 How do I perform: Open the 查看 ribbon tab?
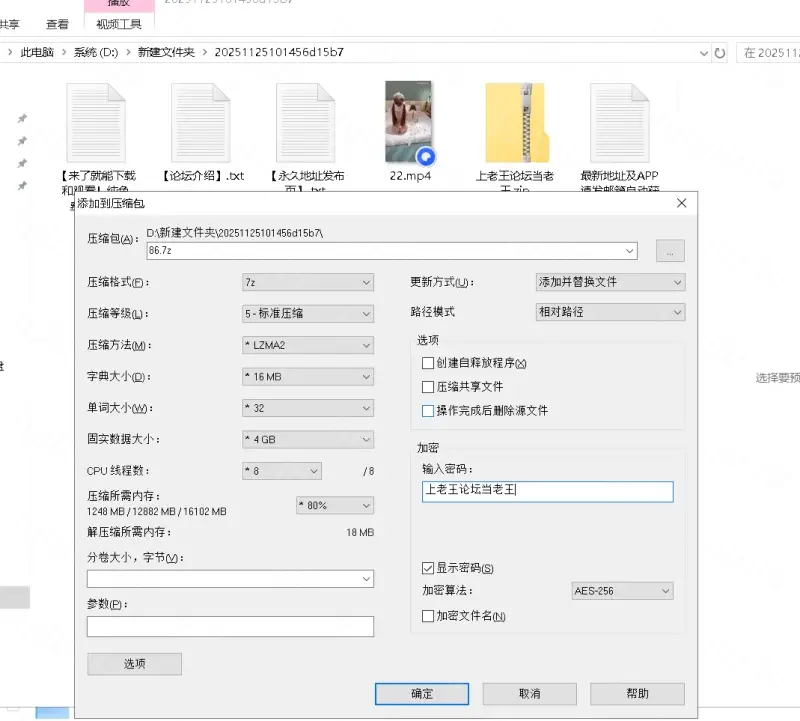(58, 24)
